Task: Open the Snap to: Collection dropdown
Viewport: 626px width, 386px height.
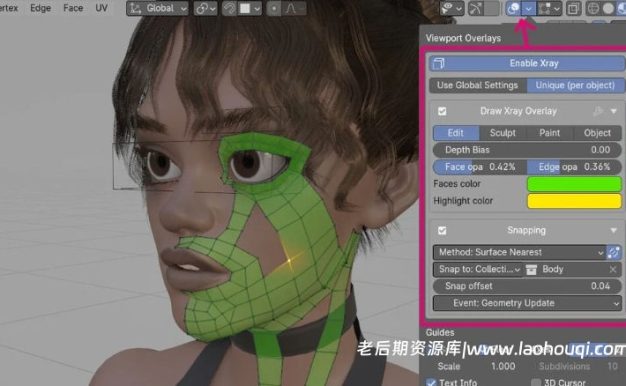Action: [x=477, y=269]
